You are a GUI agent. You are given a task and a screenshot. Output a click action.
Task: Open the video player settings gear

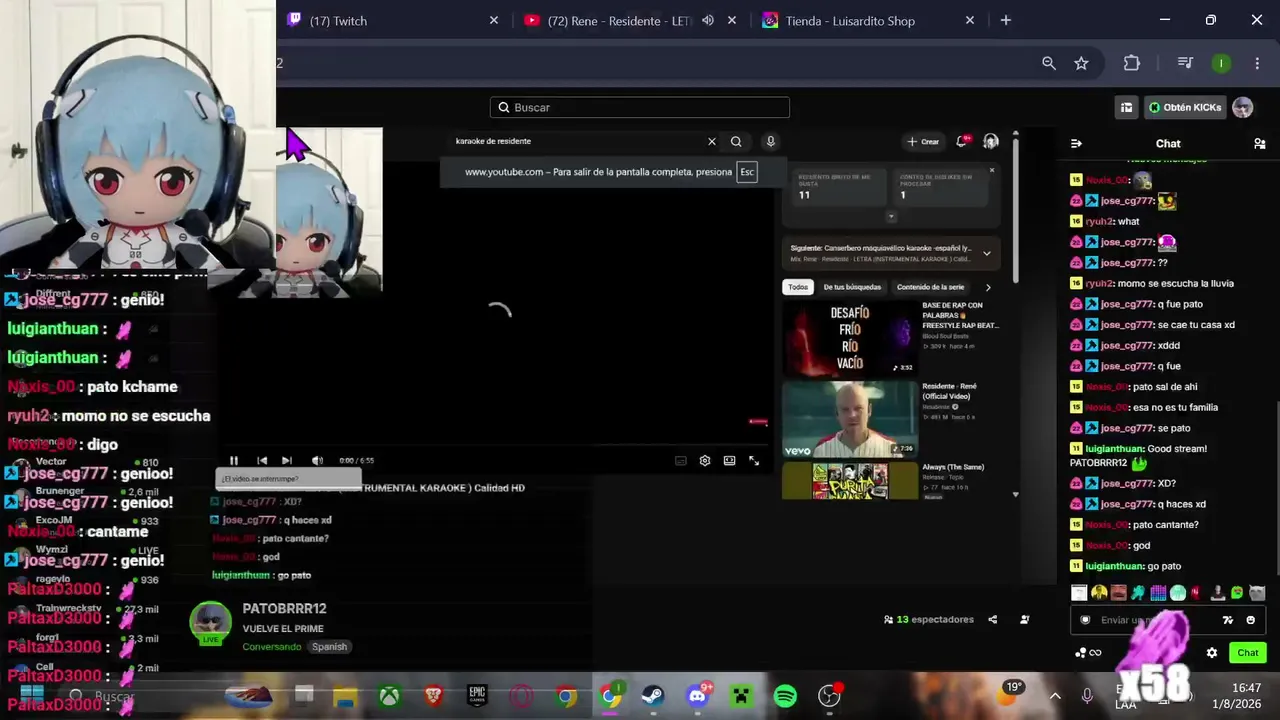coord(705,461)
